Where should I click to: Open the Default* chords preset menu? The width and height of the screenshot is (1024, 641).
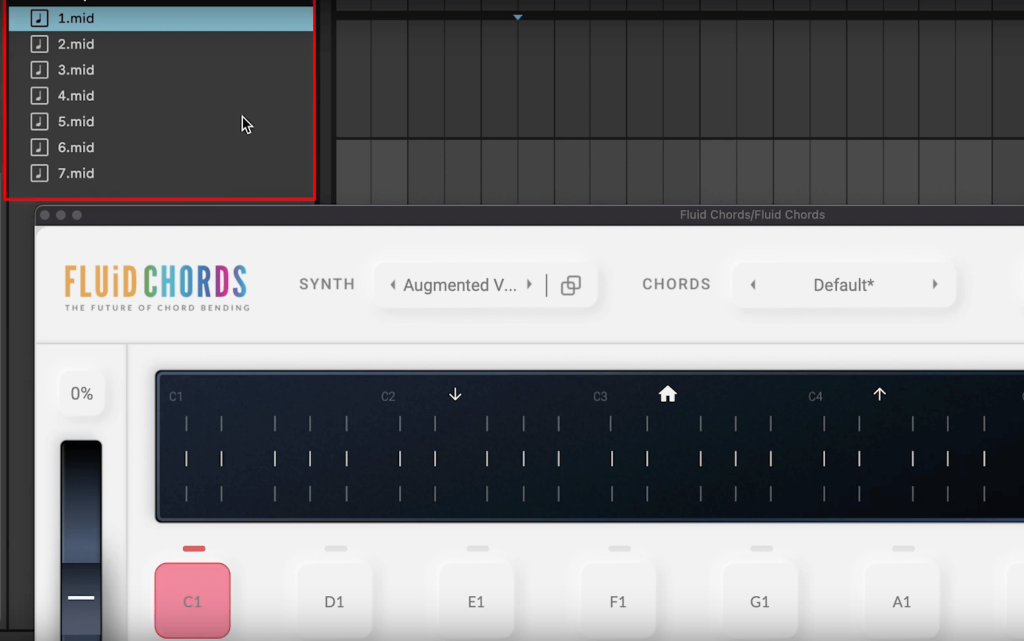click(843, 285)
